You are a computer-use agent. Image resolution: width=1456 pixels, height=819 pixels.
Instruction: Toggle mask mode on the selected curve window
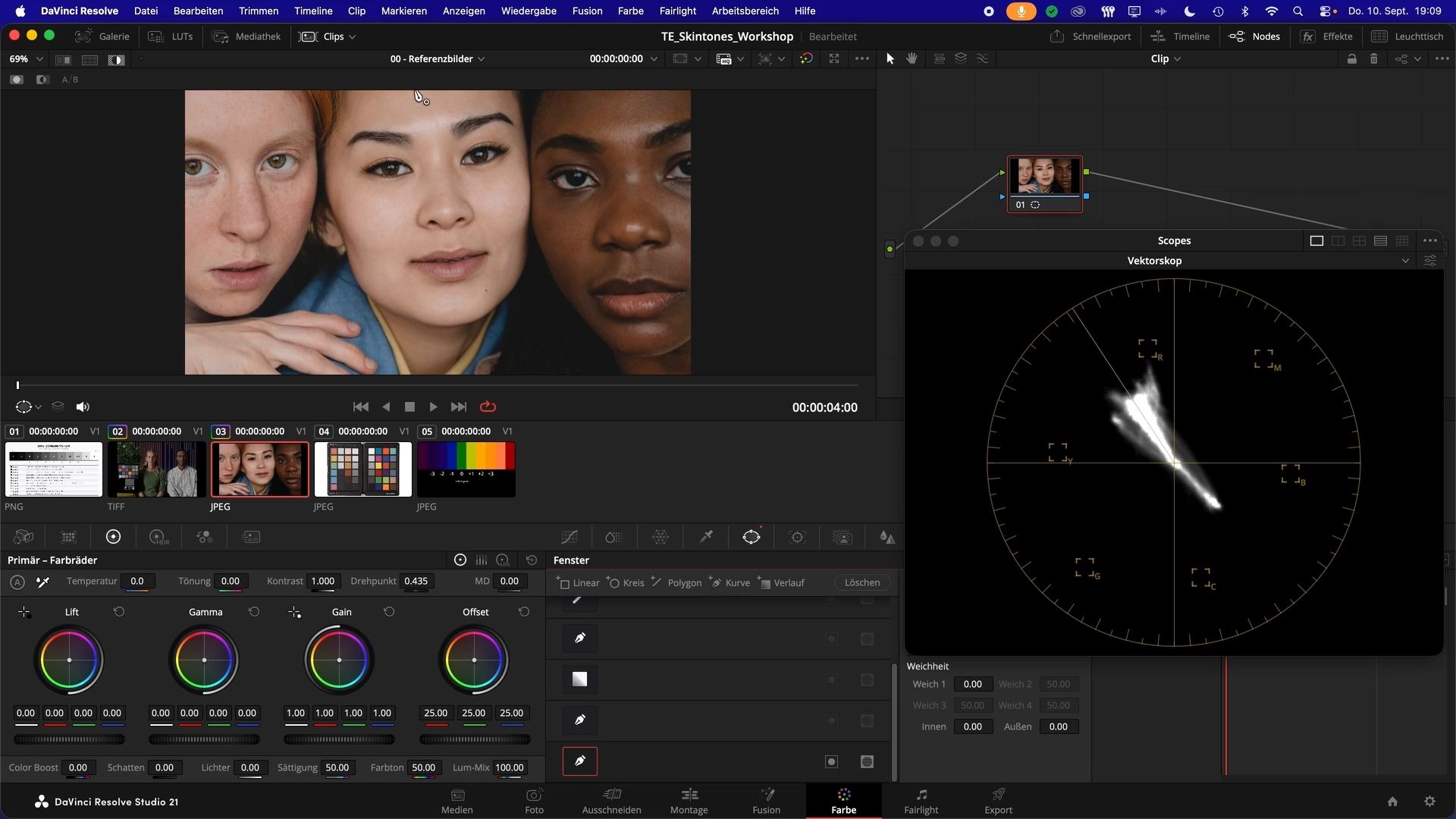click(868, 761)
